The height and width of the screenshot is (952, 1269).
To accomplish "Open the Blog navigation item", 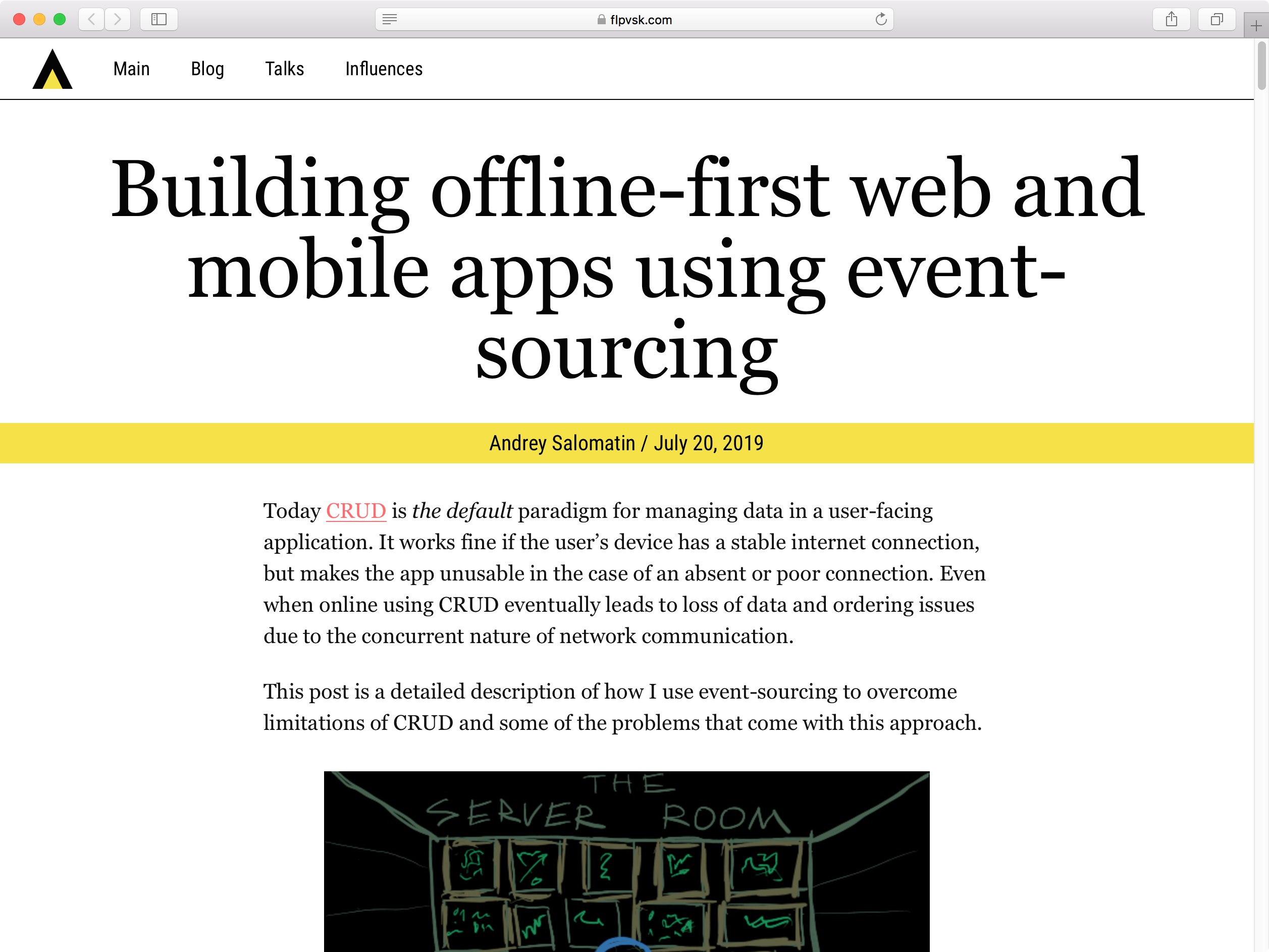I will coord(207,69).
